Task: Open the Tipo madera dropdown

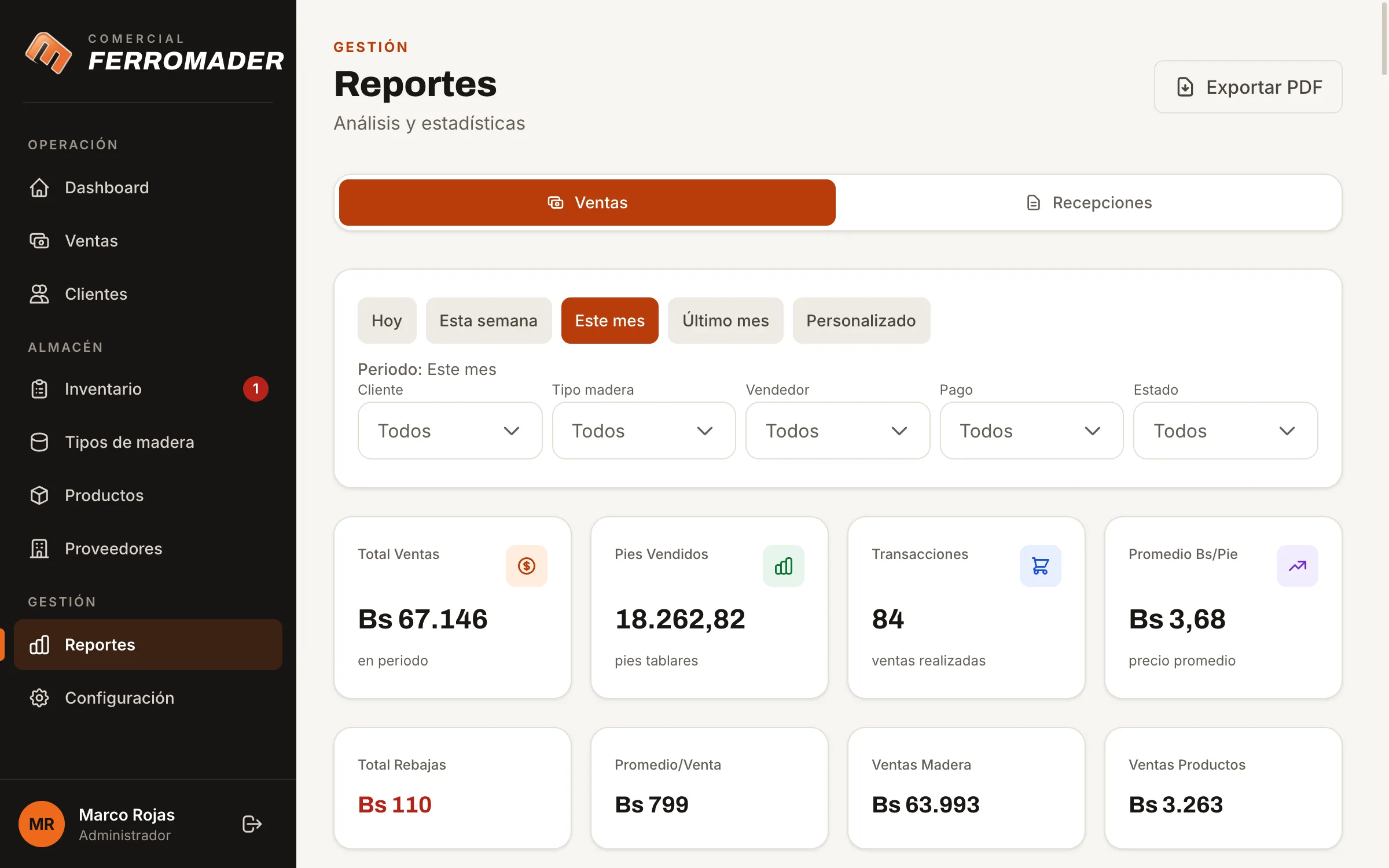Action: [644, 431]
